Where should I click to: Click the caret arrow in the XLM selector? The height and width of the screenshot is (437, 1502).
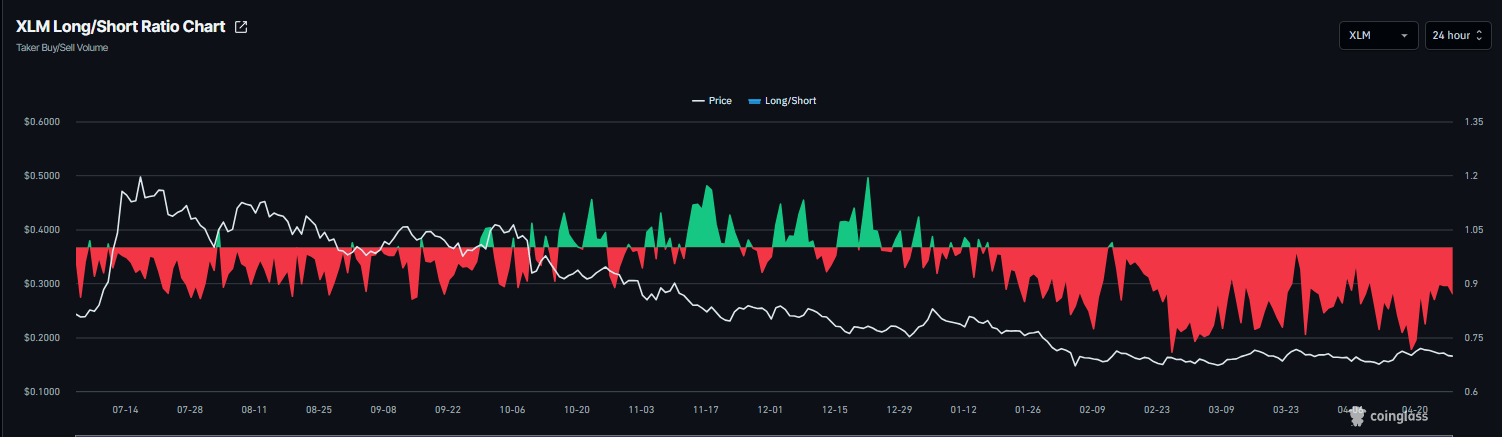pos(1404,36)
